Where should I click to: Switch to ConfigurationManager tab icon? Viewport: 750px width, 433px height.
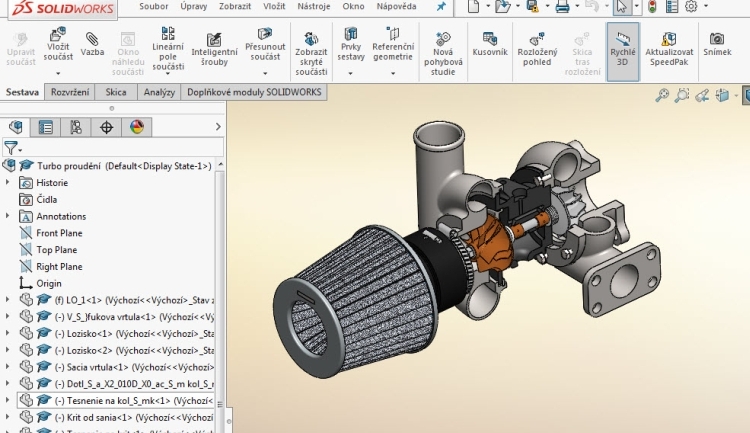[76, 127]
